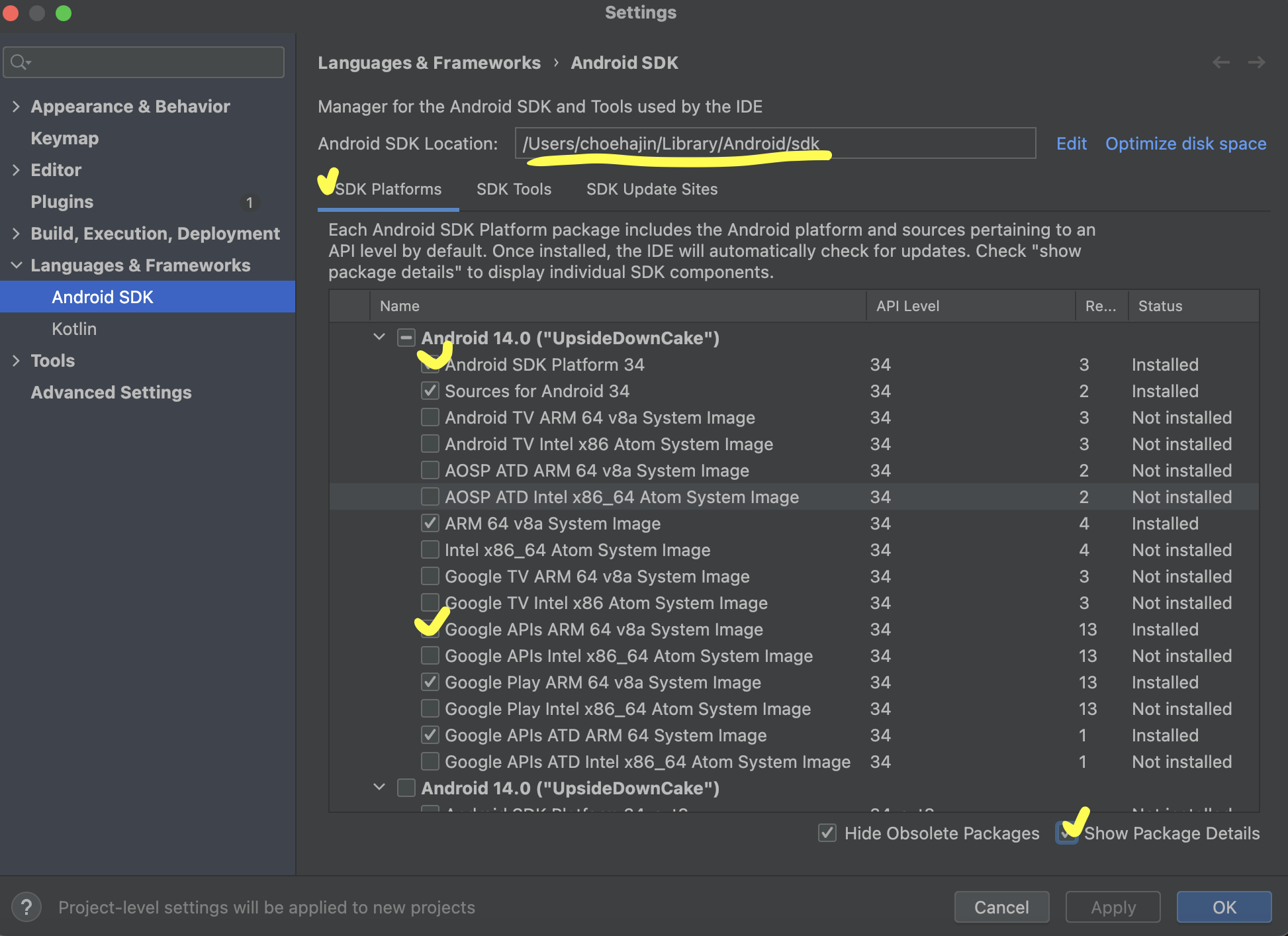Open Keymap settings
The height and width of the screenshot is (936, 1288).
point(65,138)
